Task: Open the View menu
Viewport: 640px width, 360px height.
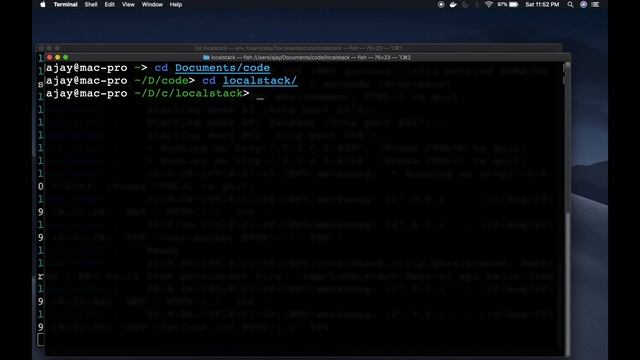Action: click(x=128, y=4)
